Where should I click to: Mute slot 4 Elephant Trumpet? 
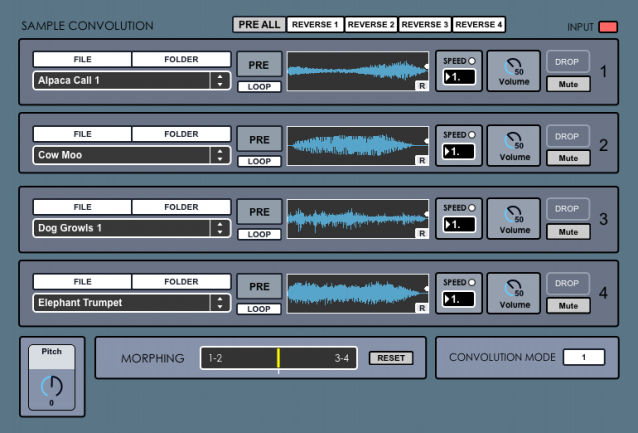point(568,306)
